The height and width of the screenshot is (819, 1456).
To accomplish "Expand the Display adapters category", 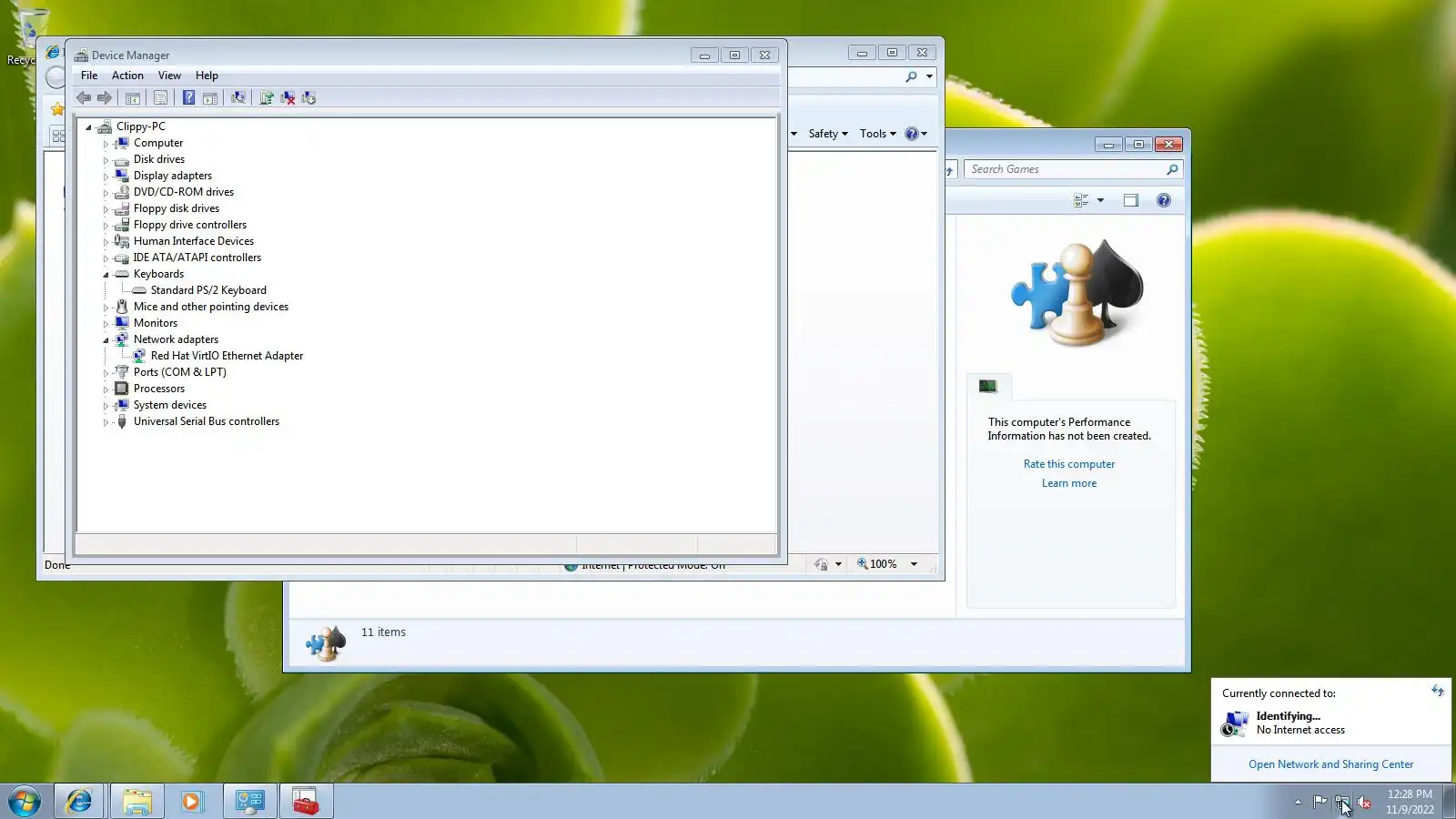I will [x=106, y=177].
